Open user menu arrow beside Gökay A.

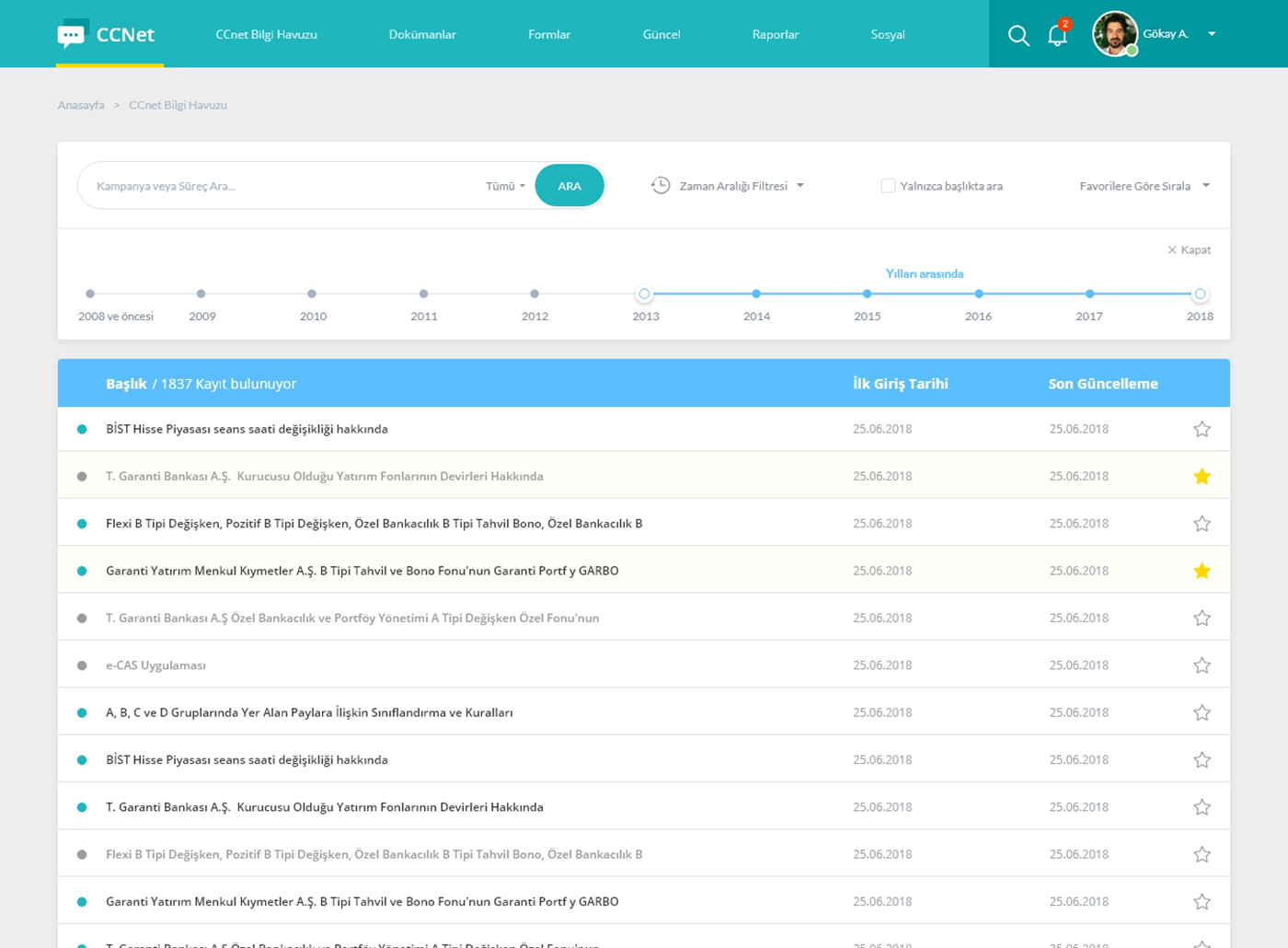click(x=1212, y=34)
